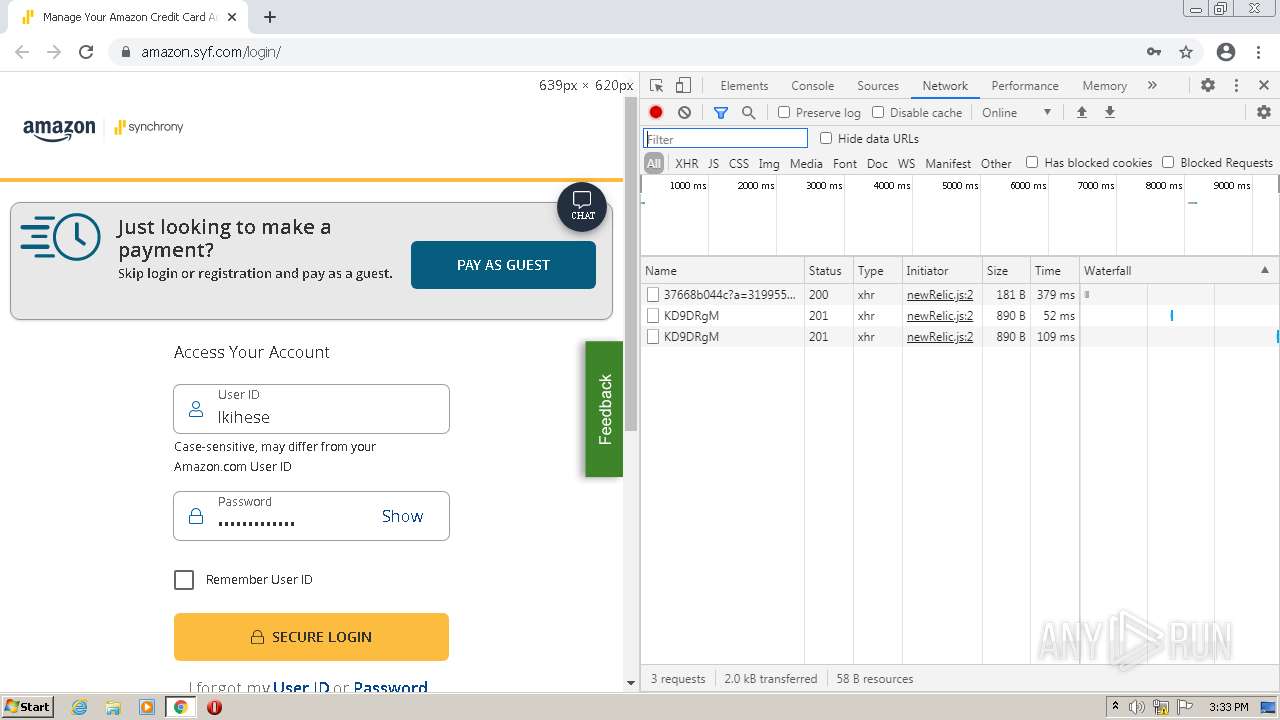
Task: Show the password text
Action: click(x=402, y=516)
